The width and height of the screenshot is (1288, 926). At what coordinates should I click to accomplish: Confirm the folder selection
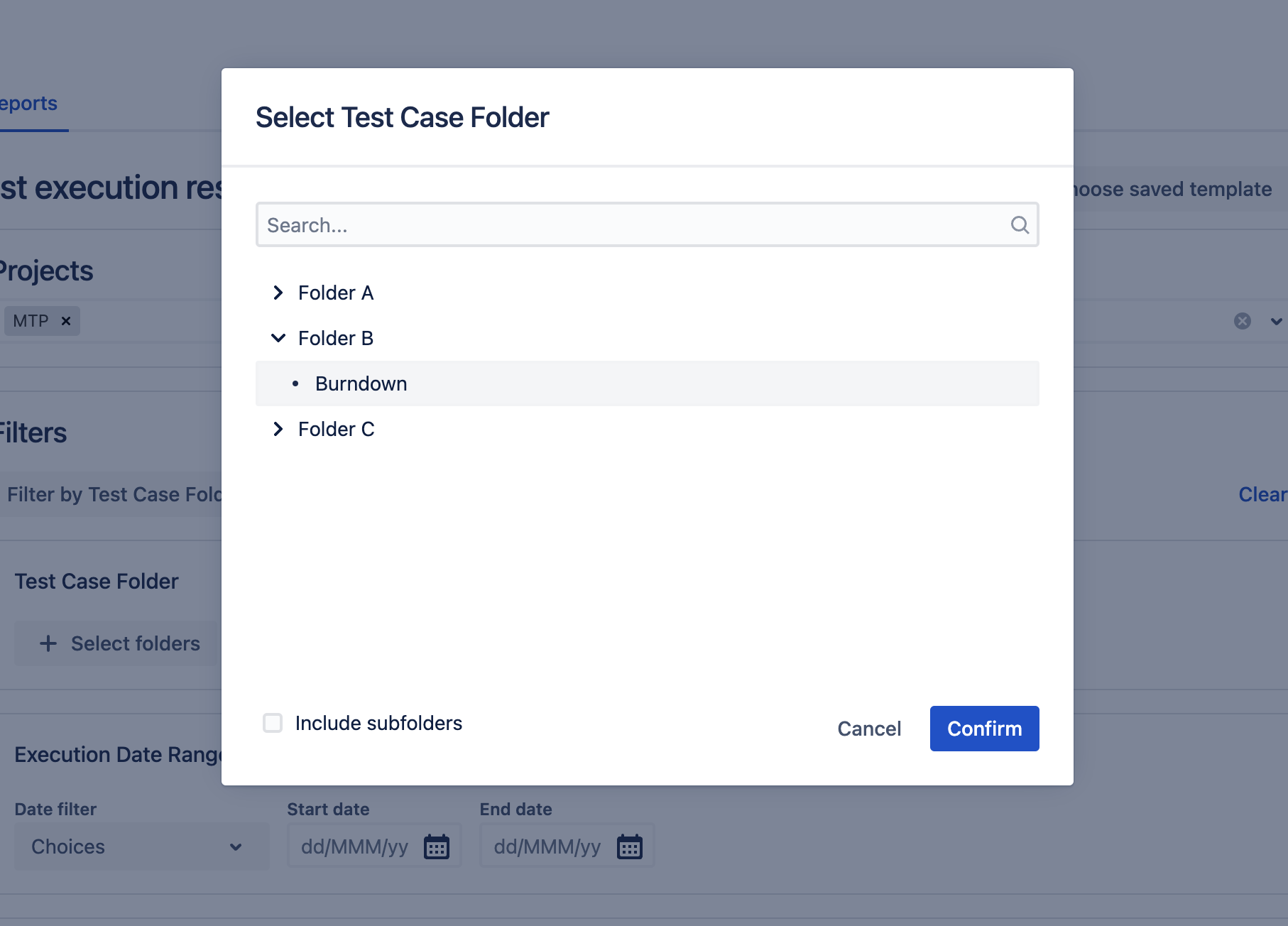pyautogui.click(x=984, y=729)
